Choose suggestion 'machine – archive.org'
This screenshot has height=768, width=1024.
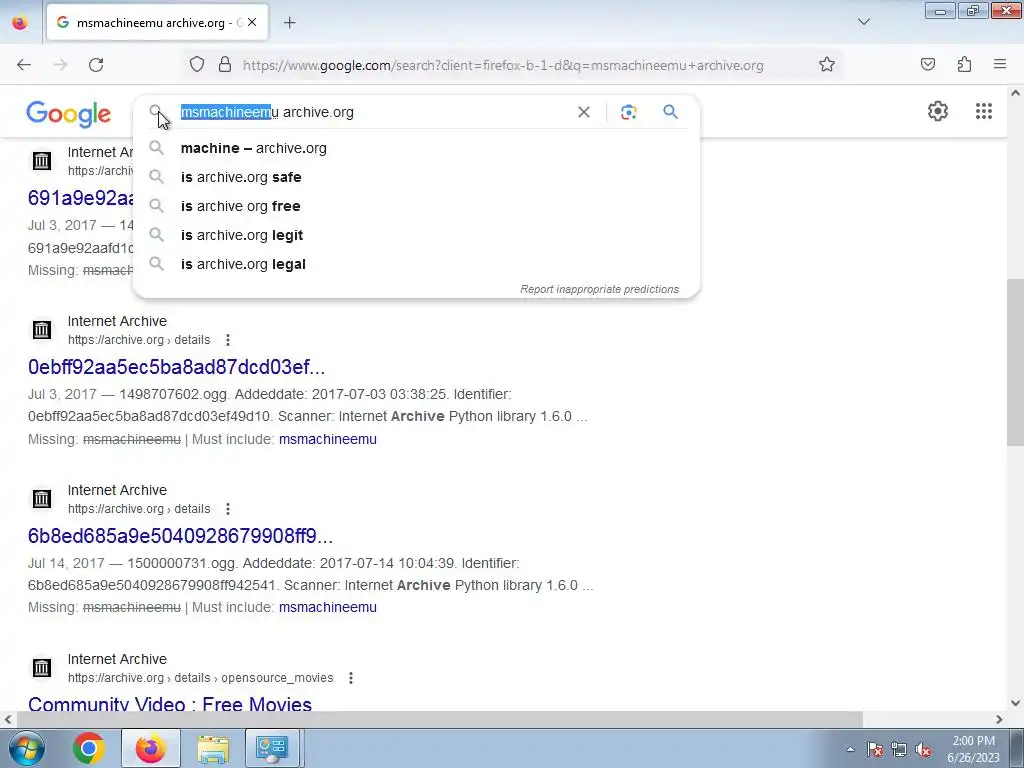(416, 148)
